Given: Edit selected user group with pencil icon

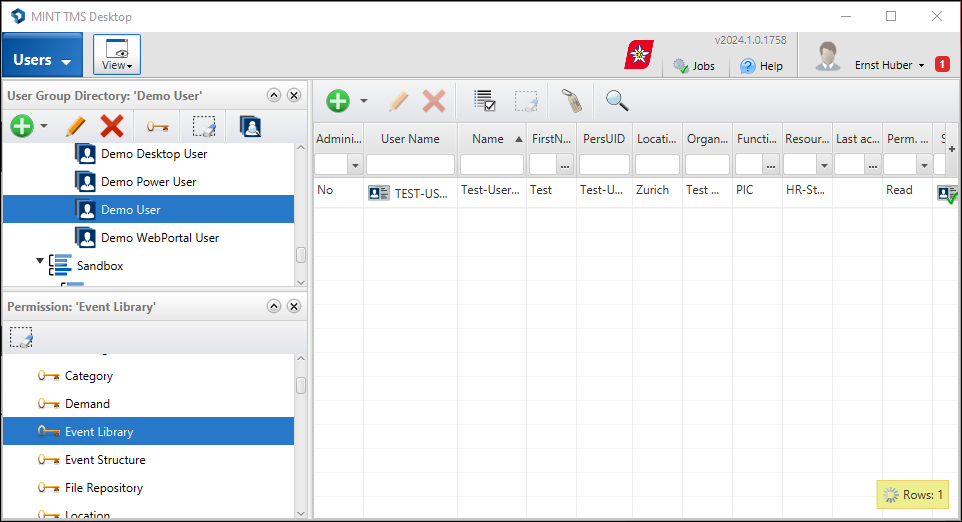Looking at the screenshot, I should pos(75,126).
